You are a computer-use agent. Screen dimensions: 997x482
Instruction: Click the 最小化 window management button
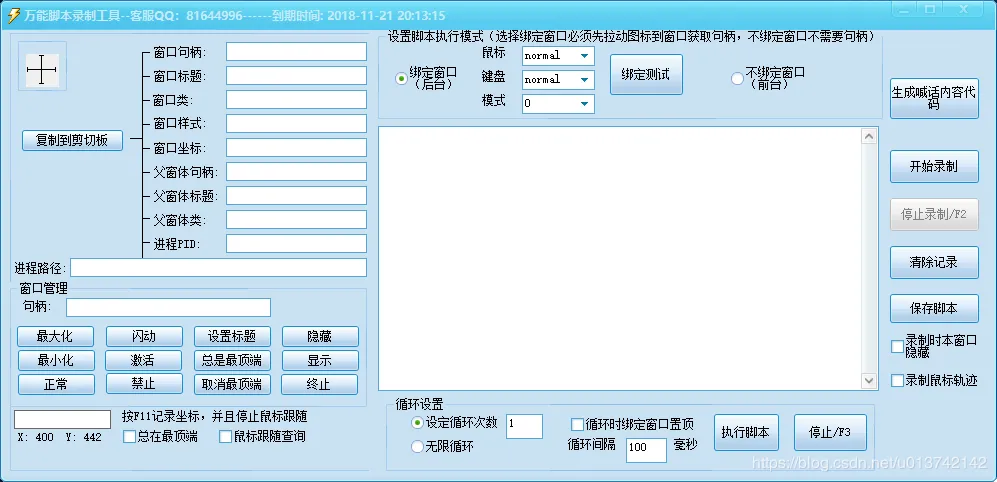click(56, 361)
